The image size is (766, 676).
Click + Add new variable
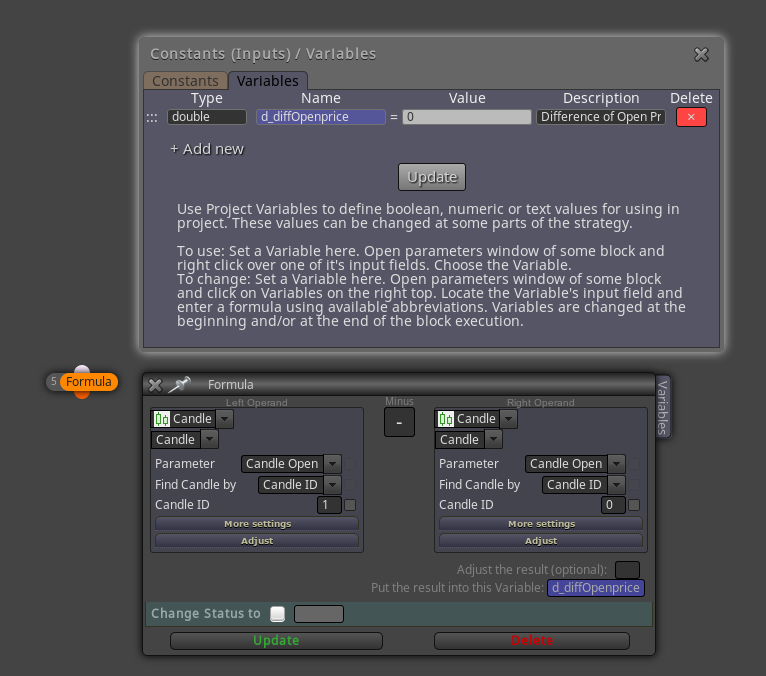pyautogui.click(x=207, y=149)
